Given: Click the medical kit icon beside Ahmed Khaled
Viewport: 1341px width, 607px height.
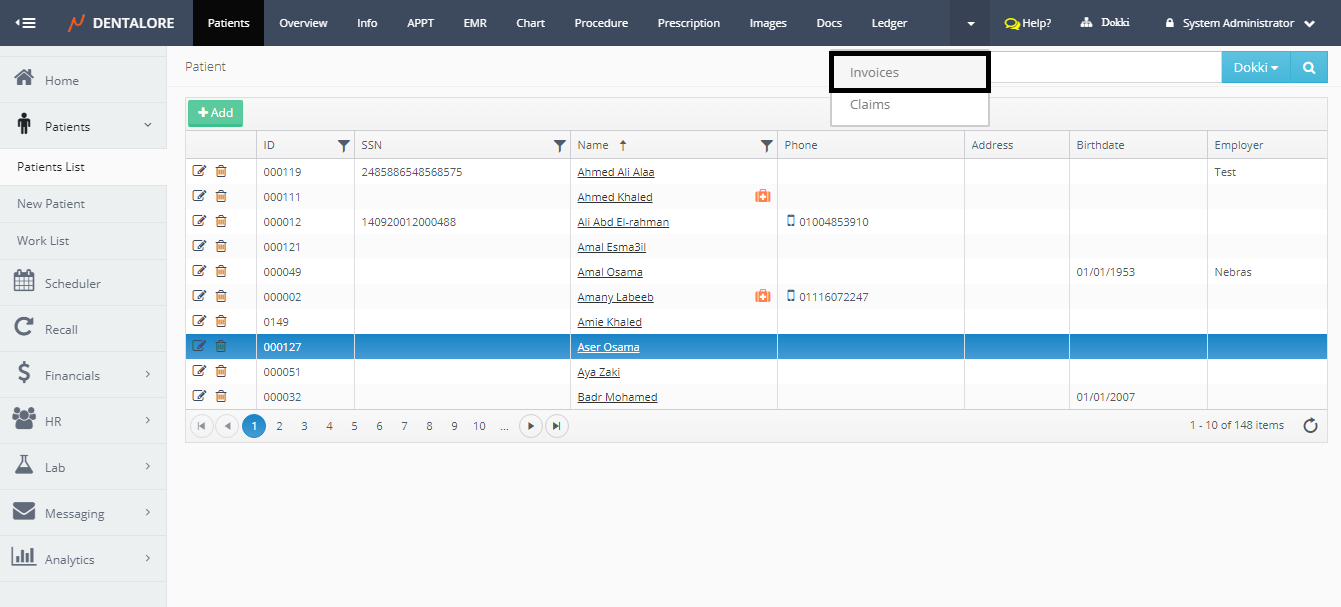Looking at the screenshot, I should (762, 197).
